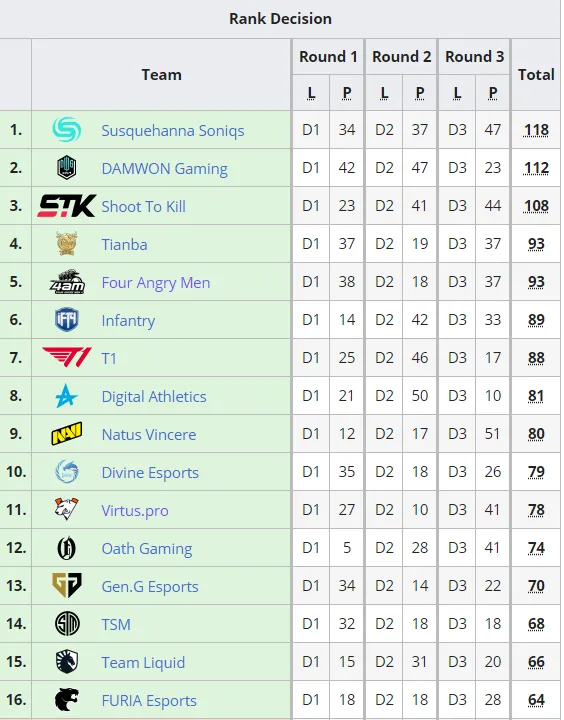Open the Tianba team link

click(x=124, y=245)
